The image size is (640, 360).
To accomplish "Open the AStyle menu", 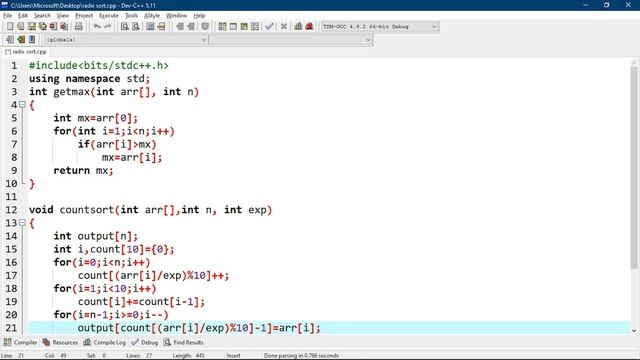I will [152, 16].
